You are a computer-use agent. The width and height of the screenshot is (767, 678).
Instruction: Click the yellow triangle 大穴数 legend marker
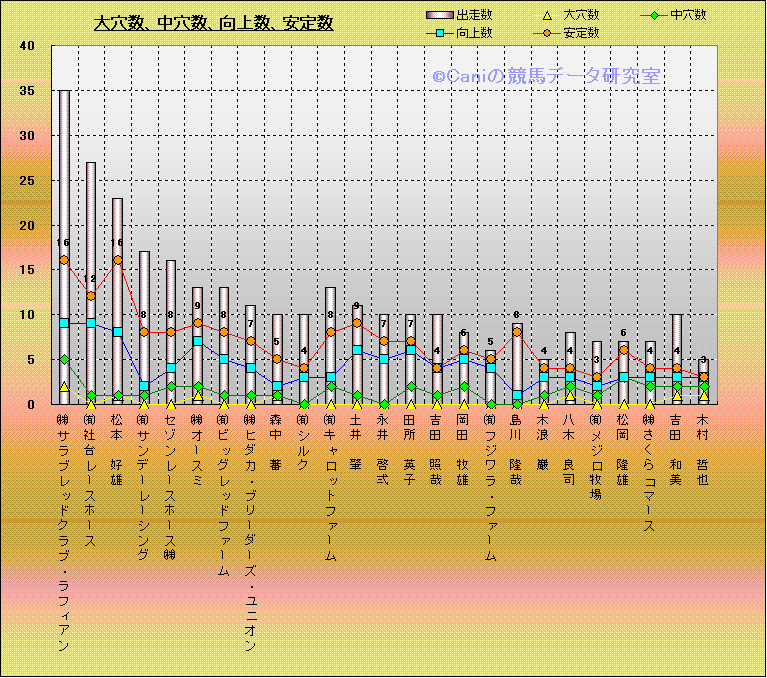pos(548,15)
